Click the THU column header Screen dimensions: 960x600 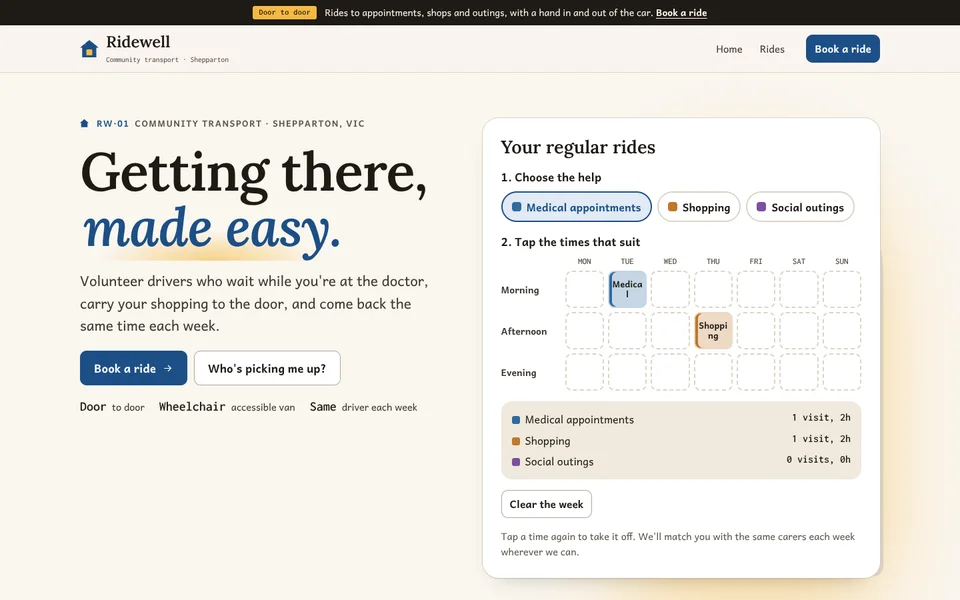[713, 261]
